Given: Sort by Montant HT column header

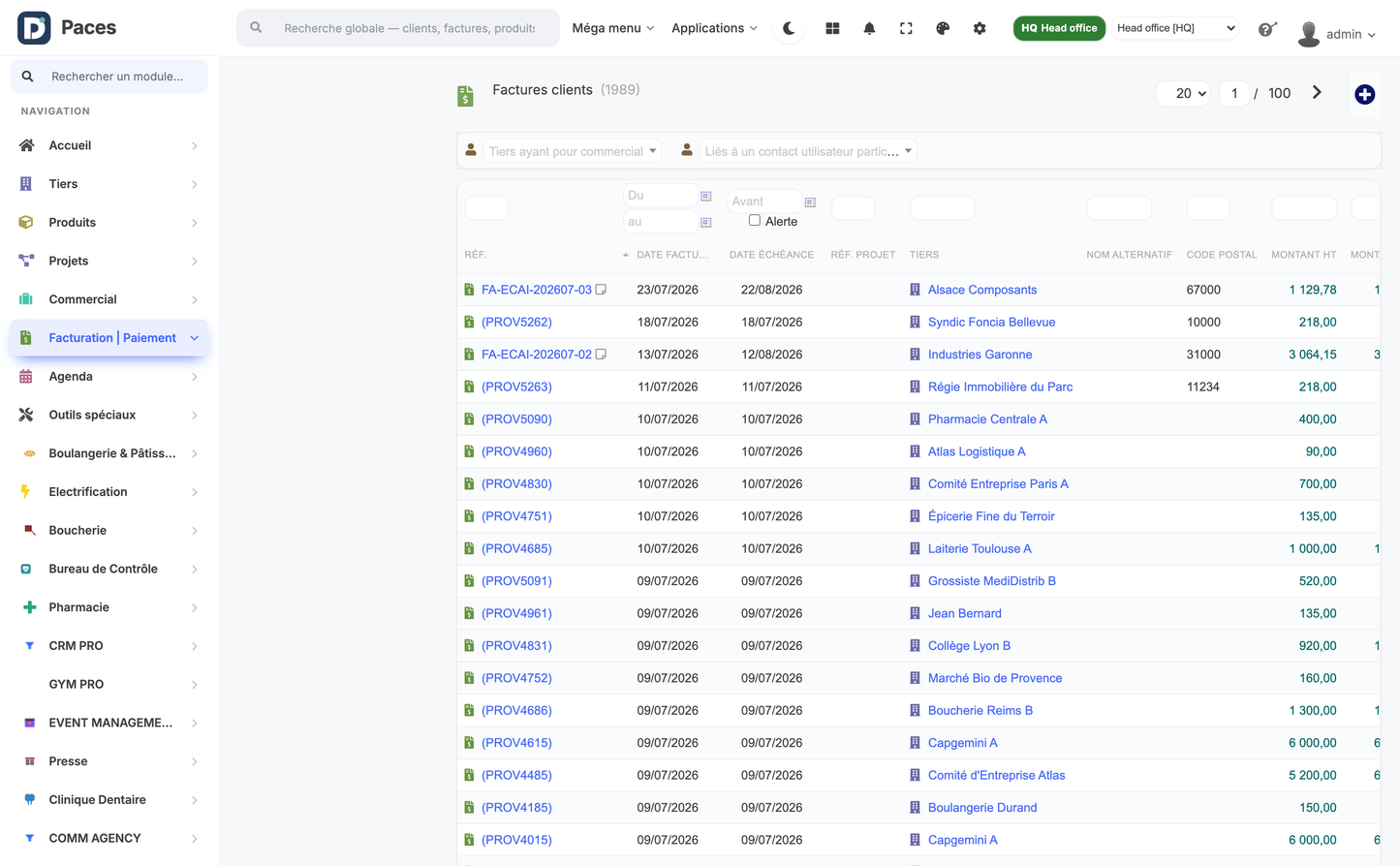Looking at the screenshot, I should click(1303, 255).
